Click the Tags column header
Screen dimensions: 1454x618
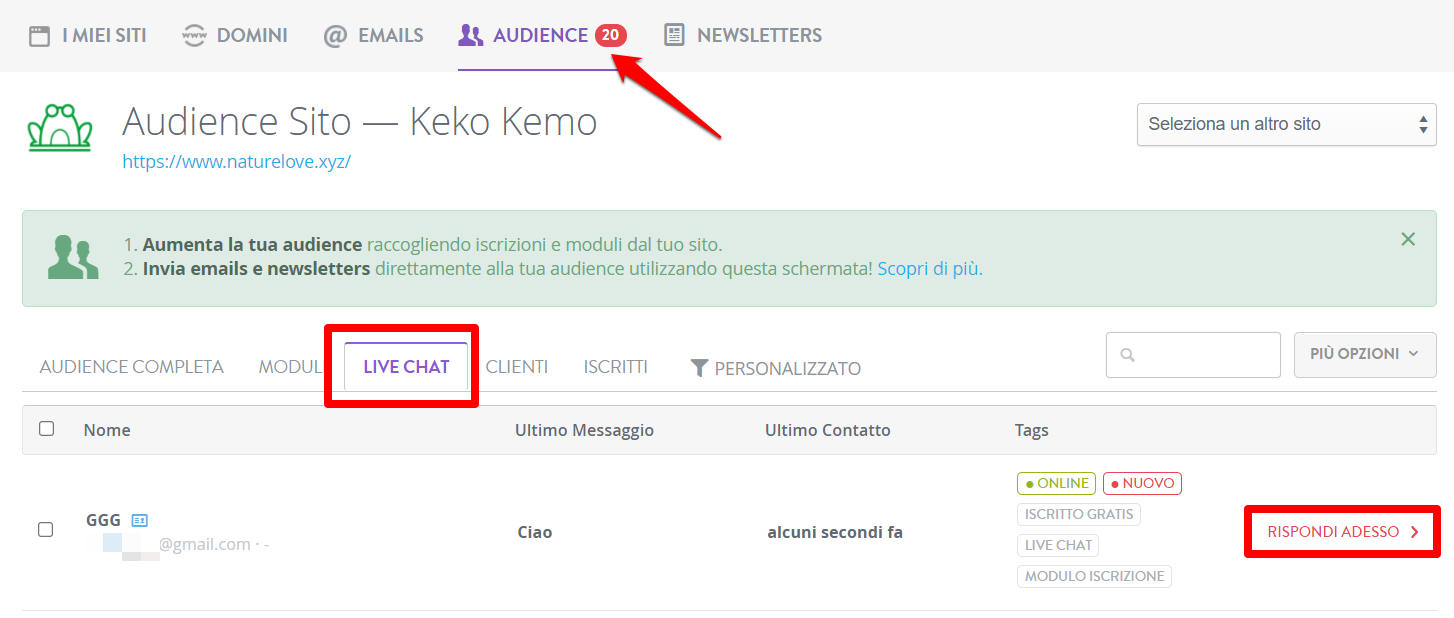(x=1032, y=430)
